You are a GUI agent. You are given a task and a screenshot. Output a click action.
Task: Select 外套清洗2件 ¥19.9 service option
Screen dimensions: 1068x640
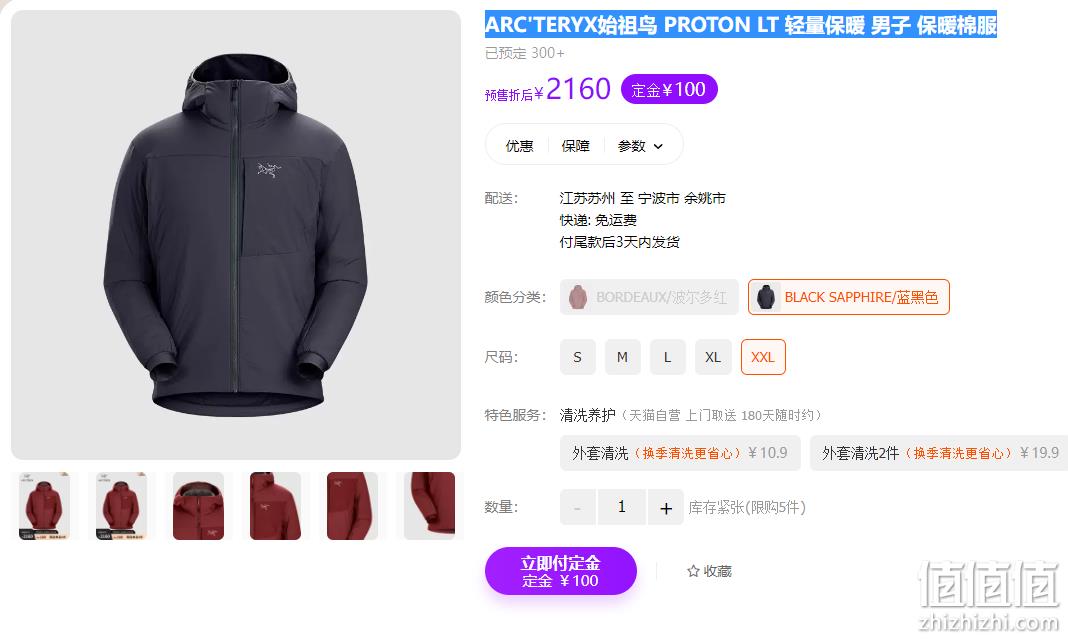click(x=939, y=453)
